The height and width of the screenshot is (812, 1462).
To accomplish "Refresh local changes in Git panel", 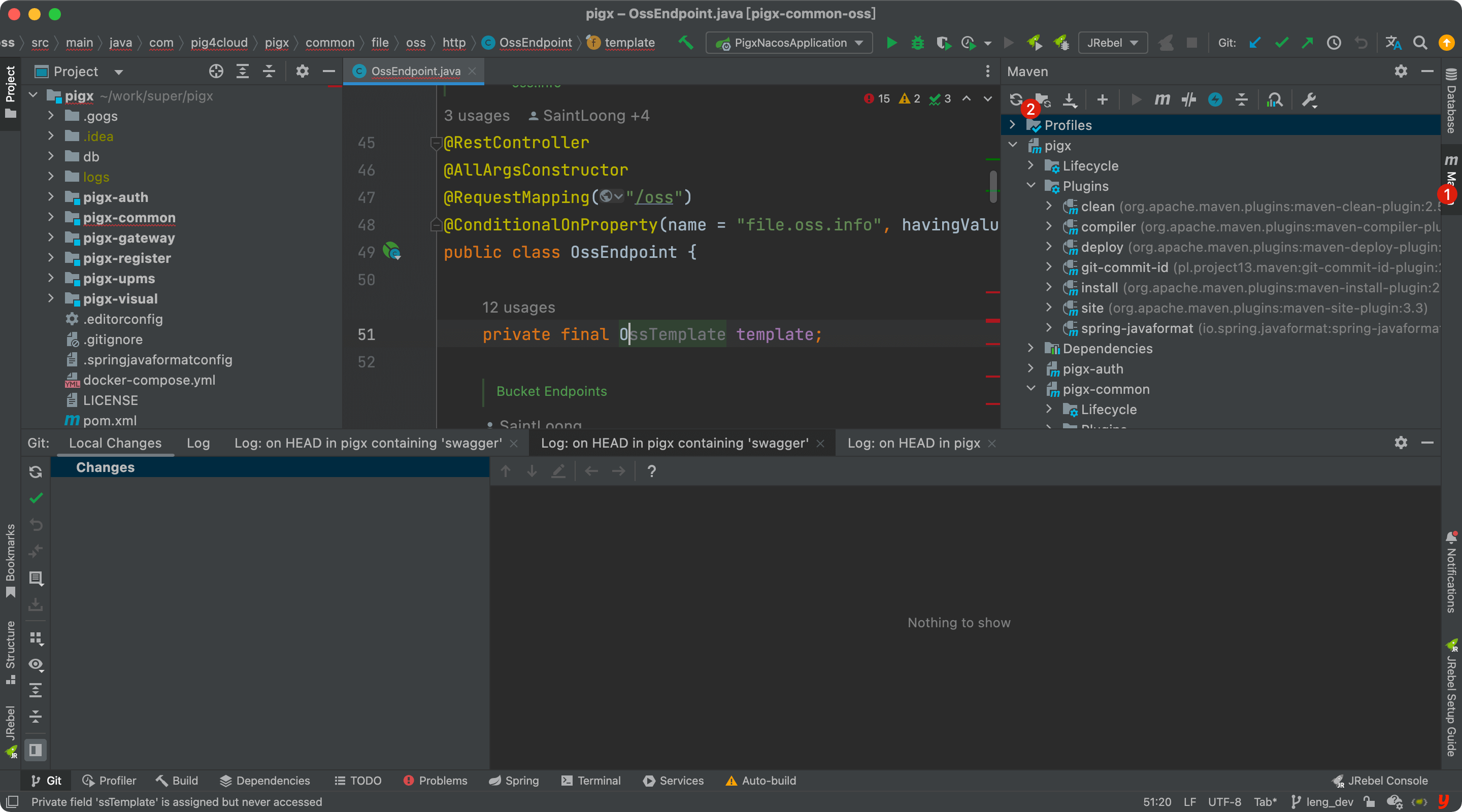I will pos(36,472).
